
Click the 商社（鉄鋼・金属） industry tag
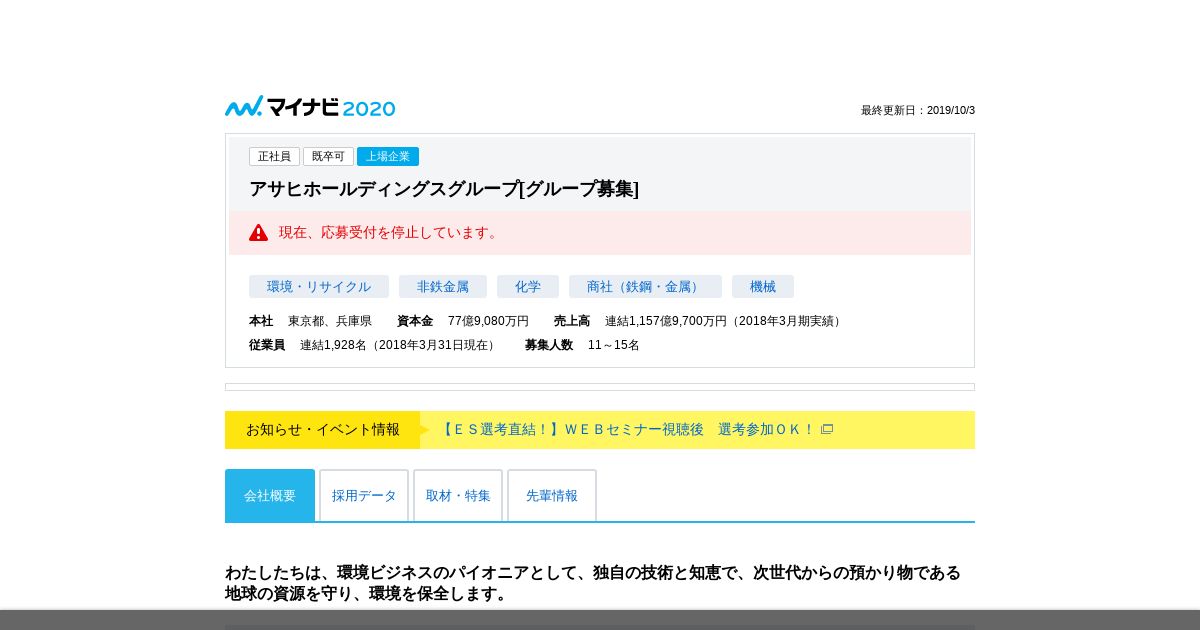point(645,287)
